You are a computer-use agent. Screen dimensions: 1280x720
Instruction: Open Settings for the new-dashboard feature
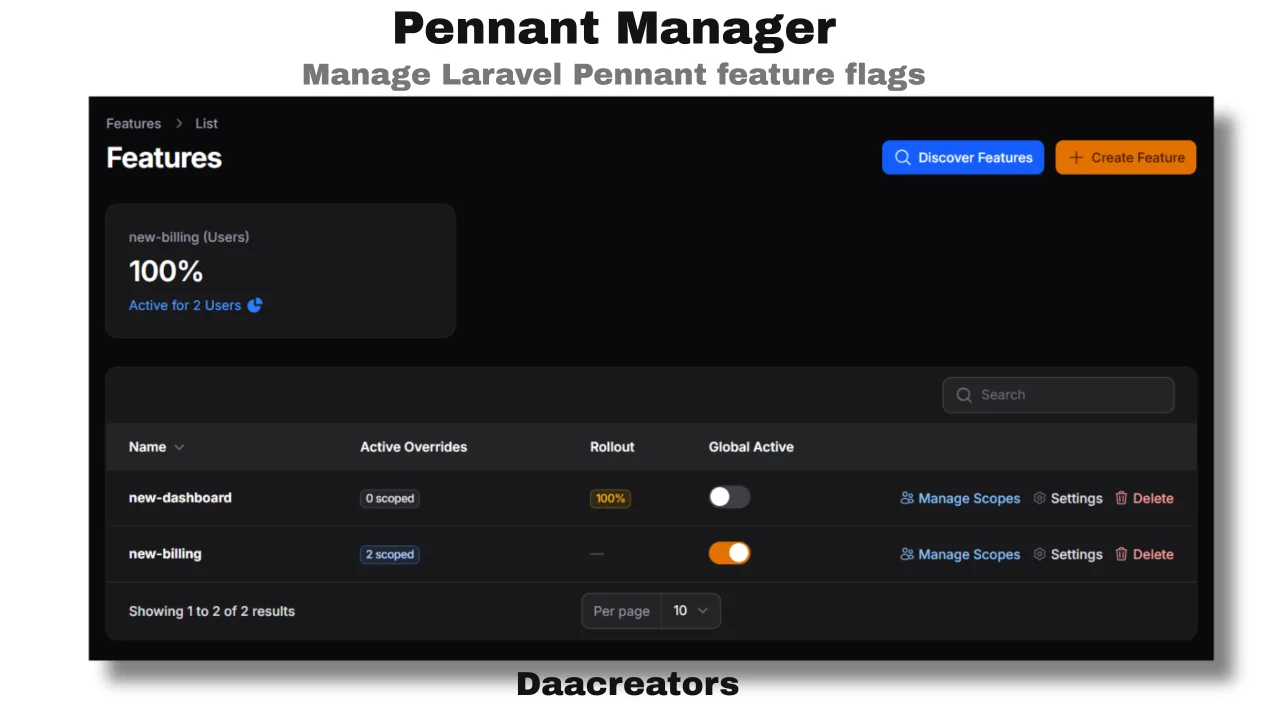[x=1067, y=498]
